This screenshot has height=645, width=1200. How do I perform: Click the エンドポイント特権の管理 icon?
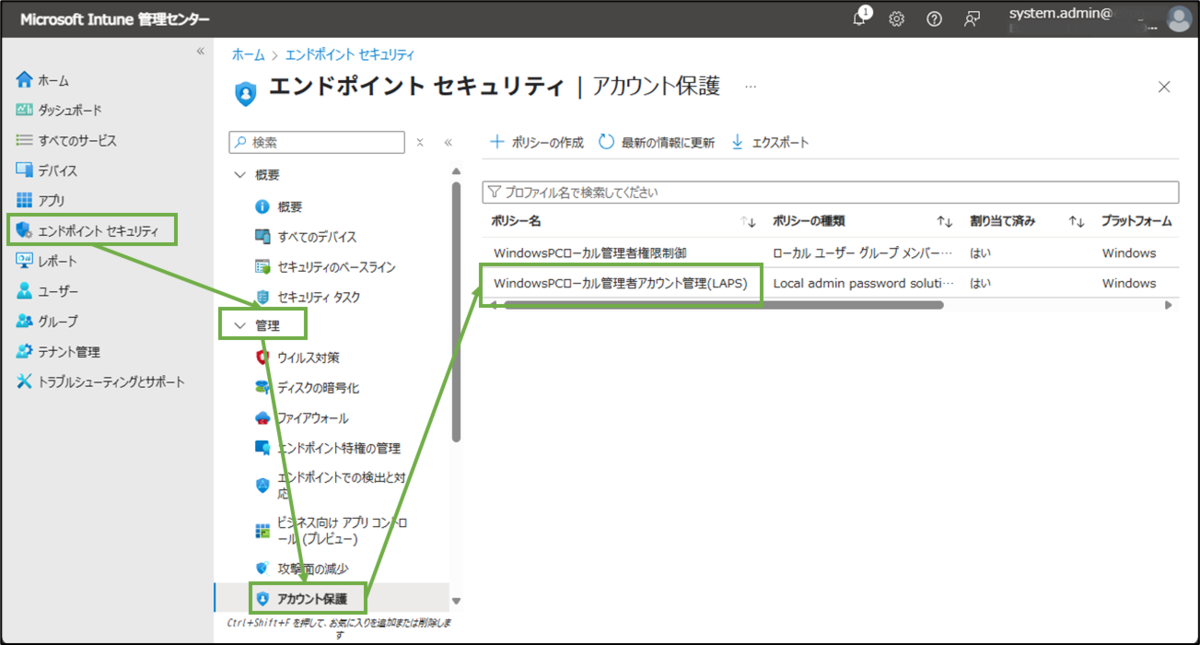point(263,448)
